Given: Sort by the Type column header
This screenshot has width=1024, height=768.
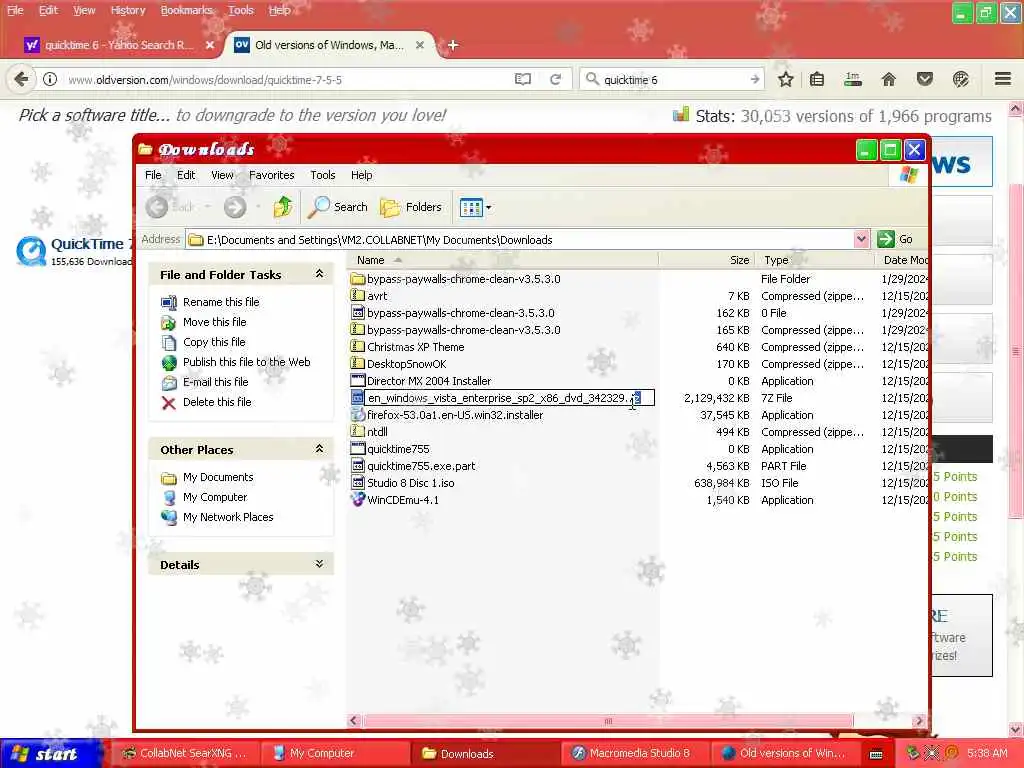Looking at the screenshot, I should (814, 260).
